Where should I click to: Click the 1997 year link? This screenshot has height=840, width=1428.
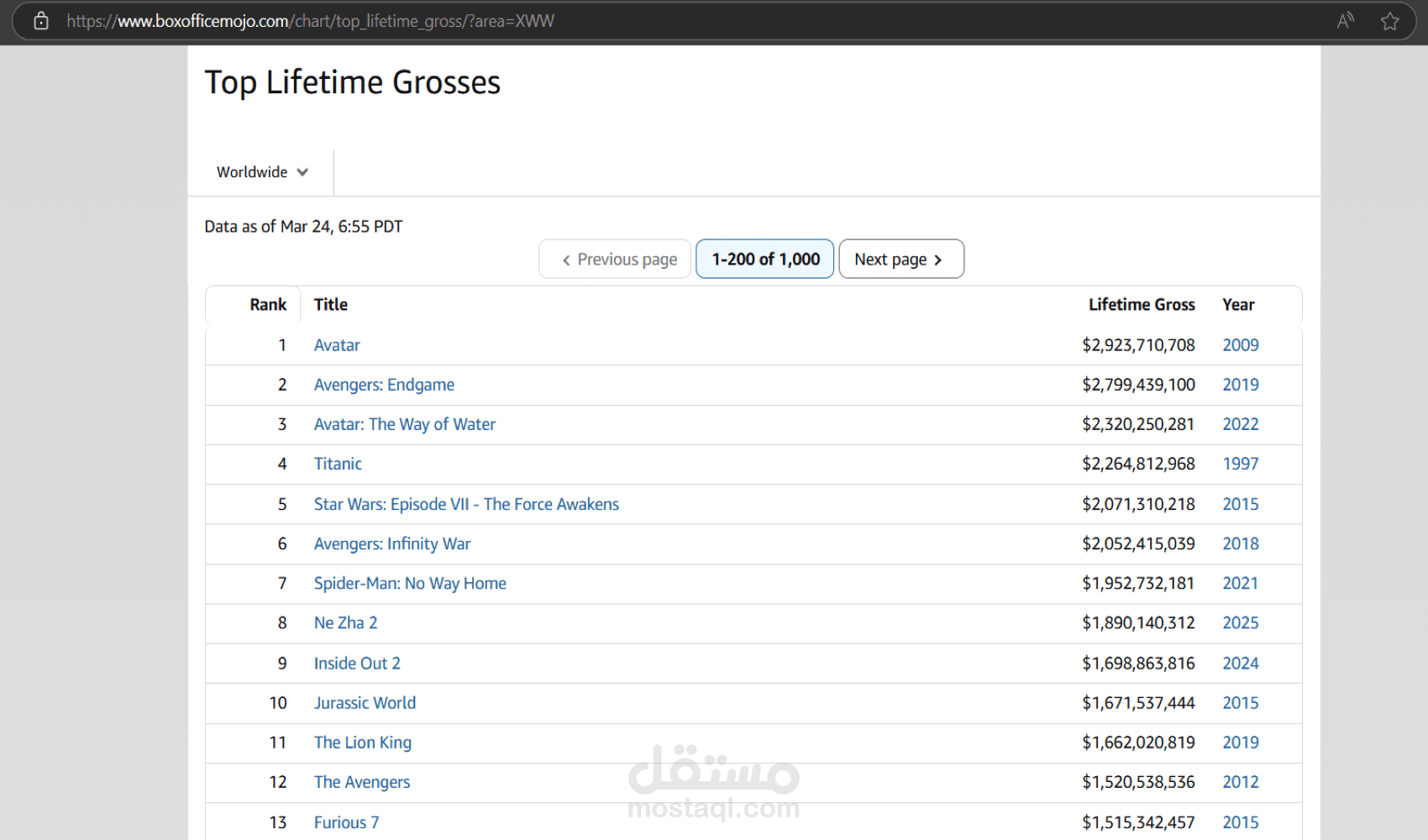(1241, 464)
